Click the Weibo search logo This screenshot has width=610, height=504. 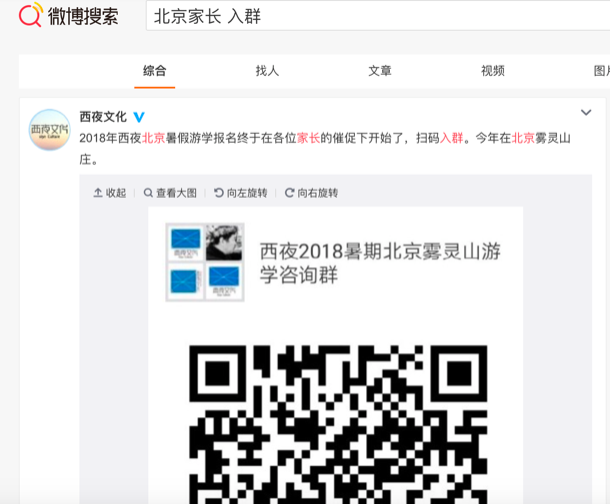pyautogui.click(x=68, y=16)
